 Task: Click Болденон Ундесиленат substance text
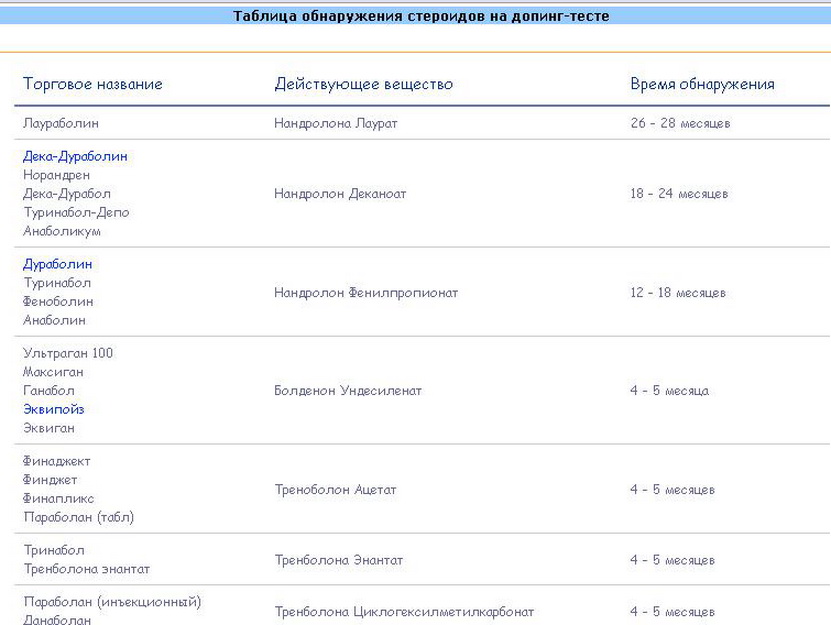click(x=348, y=391)
